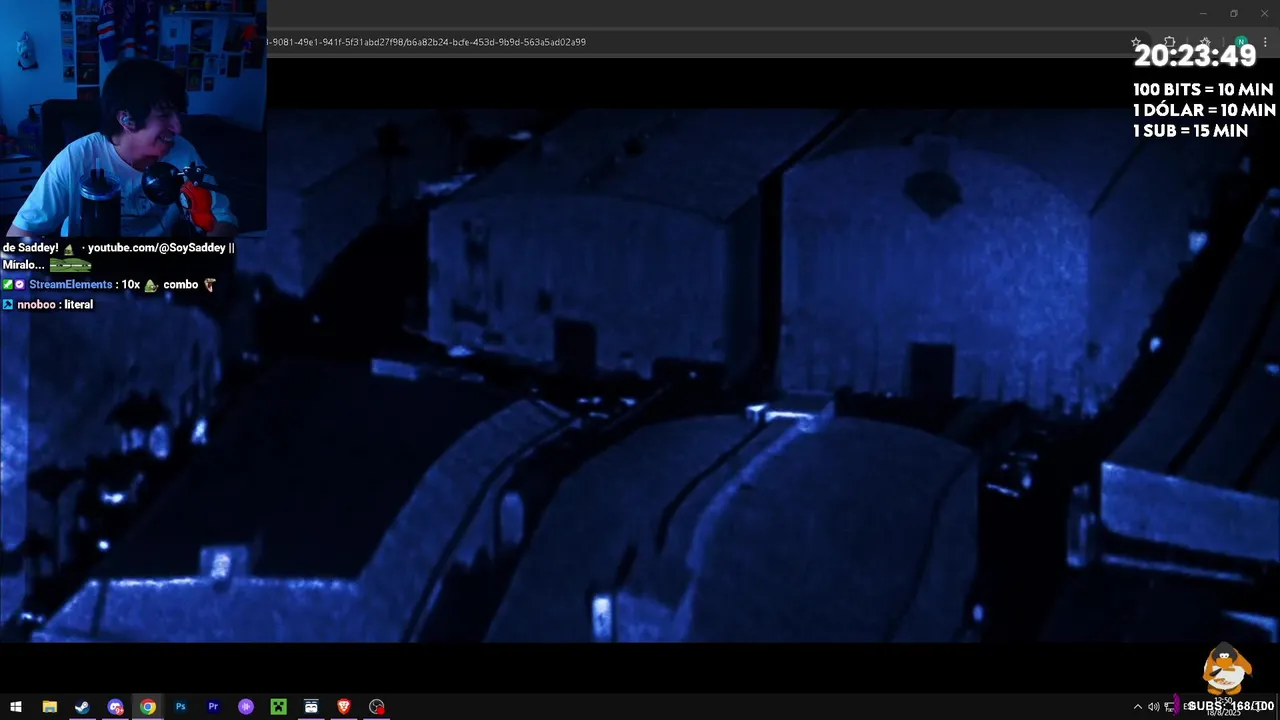
Task: Open the purple audio waveform app
Action: pos(246,707)
